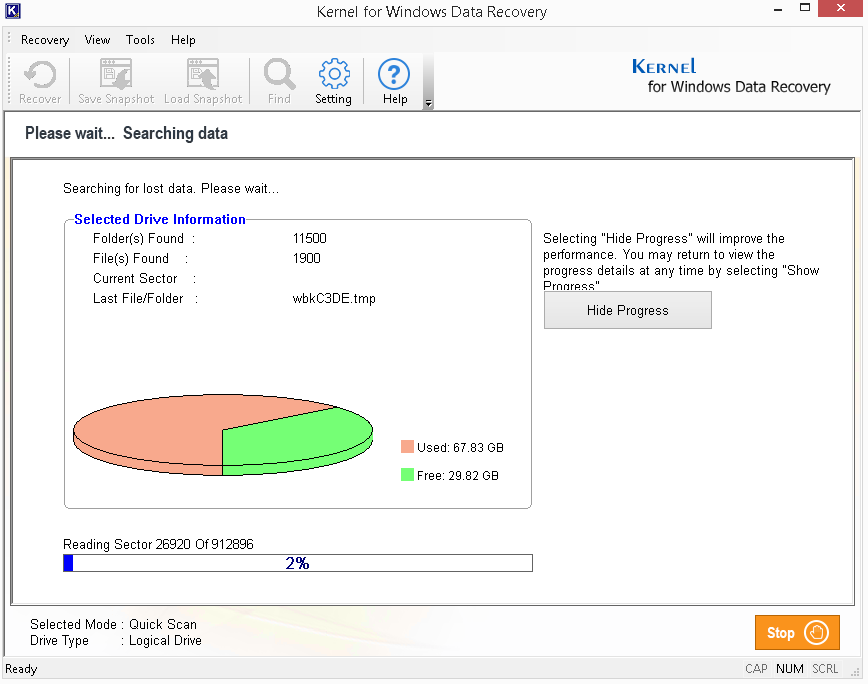Click the Selected Mode Quick Scan text
This screenshot has width=868, height=684.
pos(113,624)
